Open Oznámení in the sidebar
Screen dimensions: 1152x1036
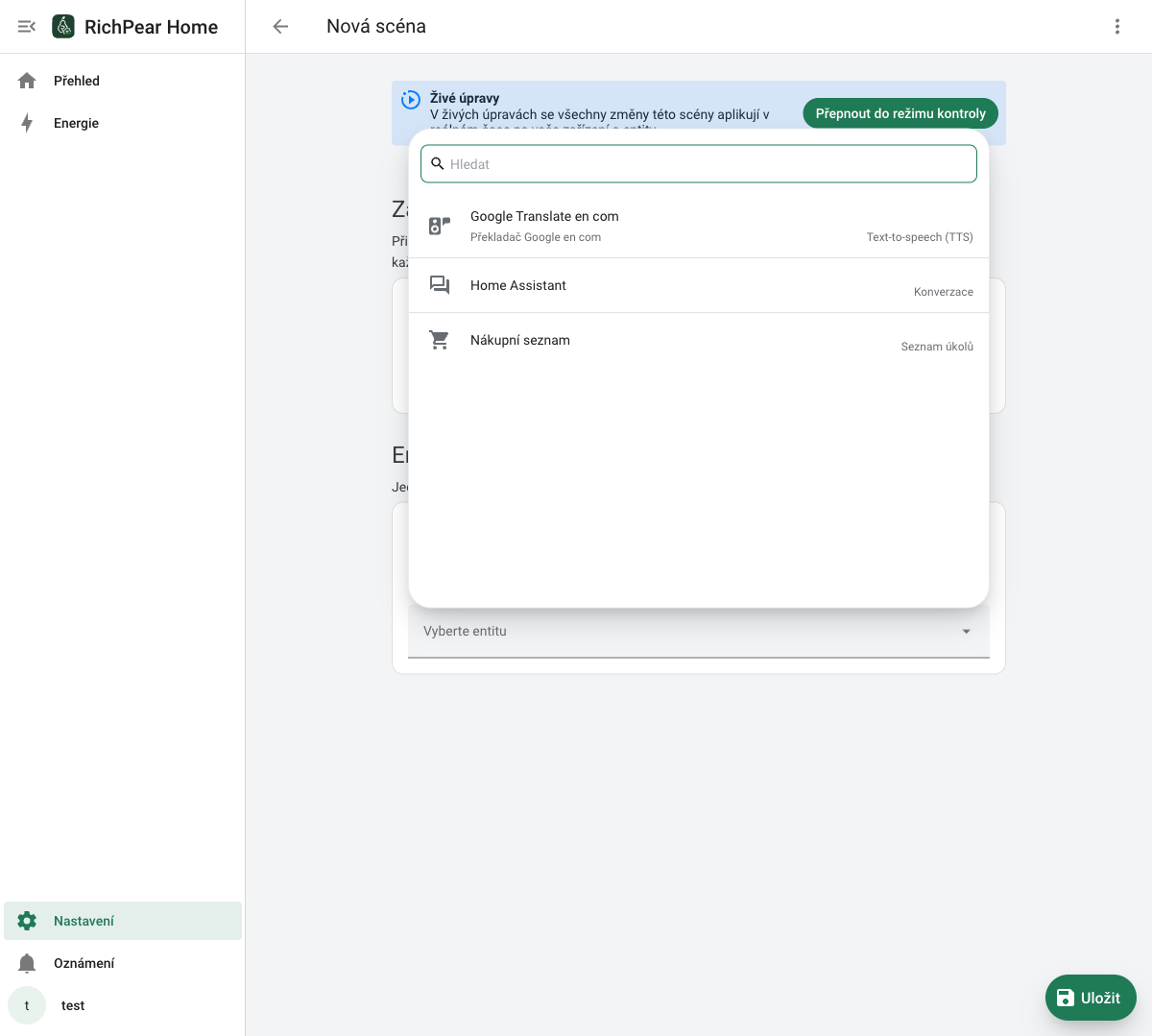pos(123,963)
